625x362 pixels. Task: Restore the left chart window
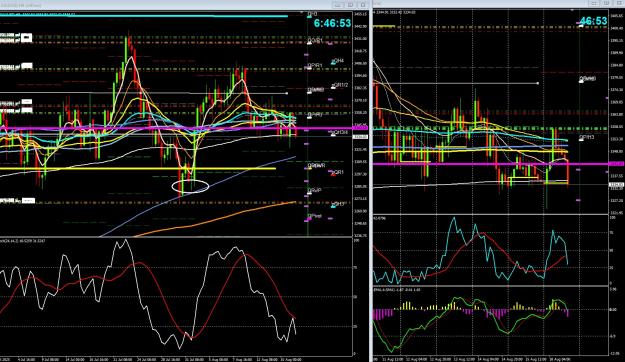tap(350, 5)
